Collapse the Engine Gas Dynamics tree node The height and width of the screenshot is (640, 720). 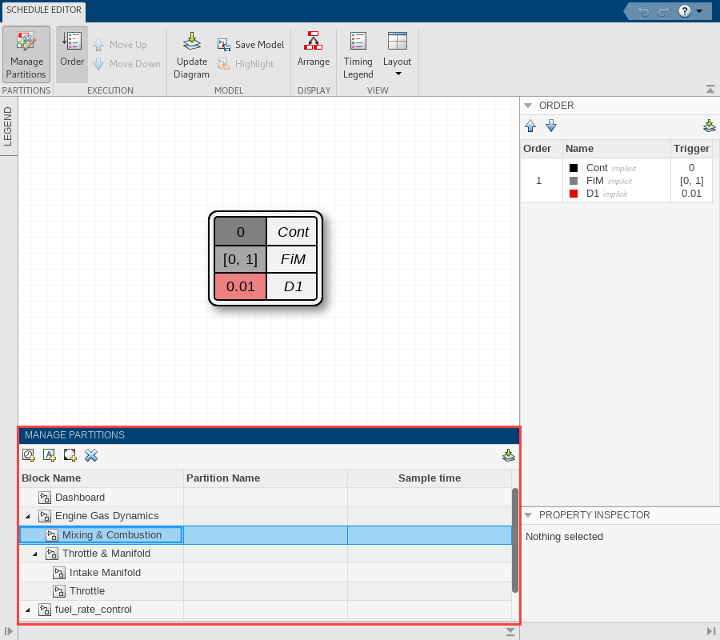27,516
